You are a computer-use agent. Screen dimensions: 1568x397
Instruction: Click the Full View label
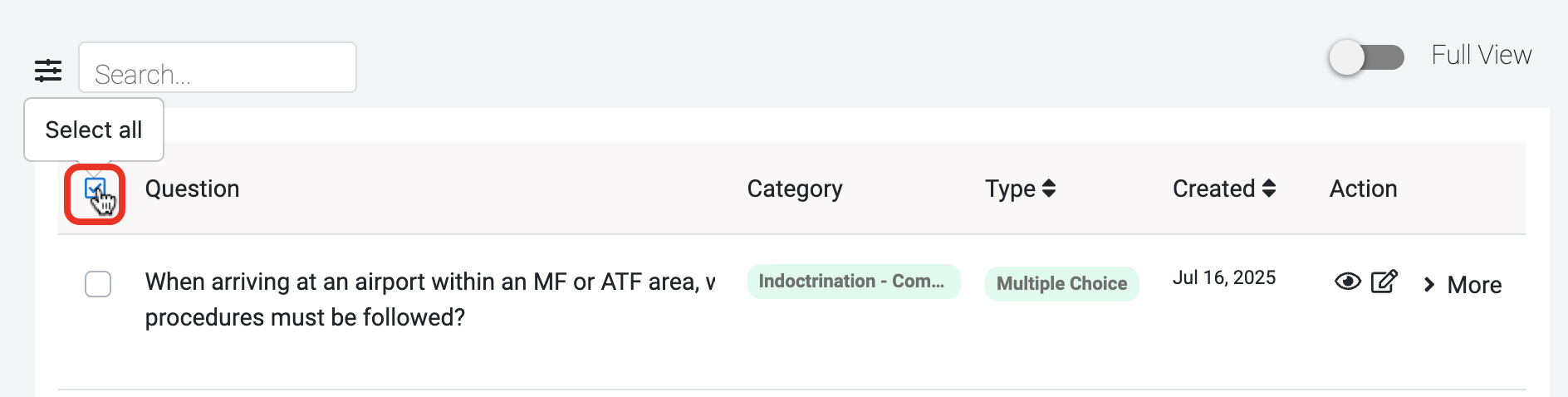pos(1481,55)
